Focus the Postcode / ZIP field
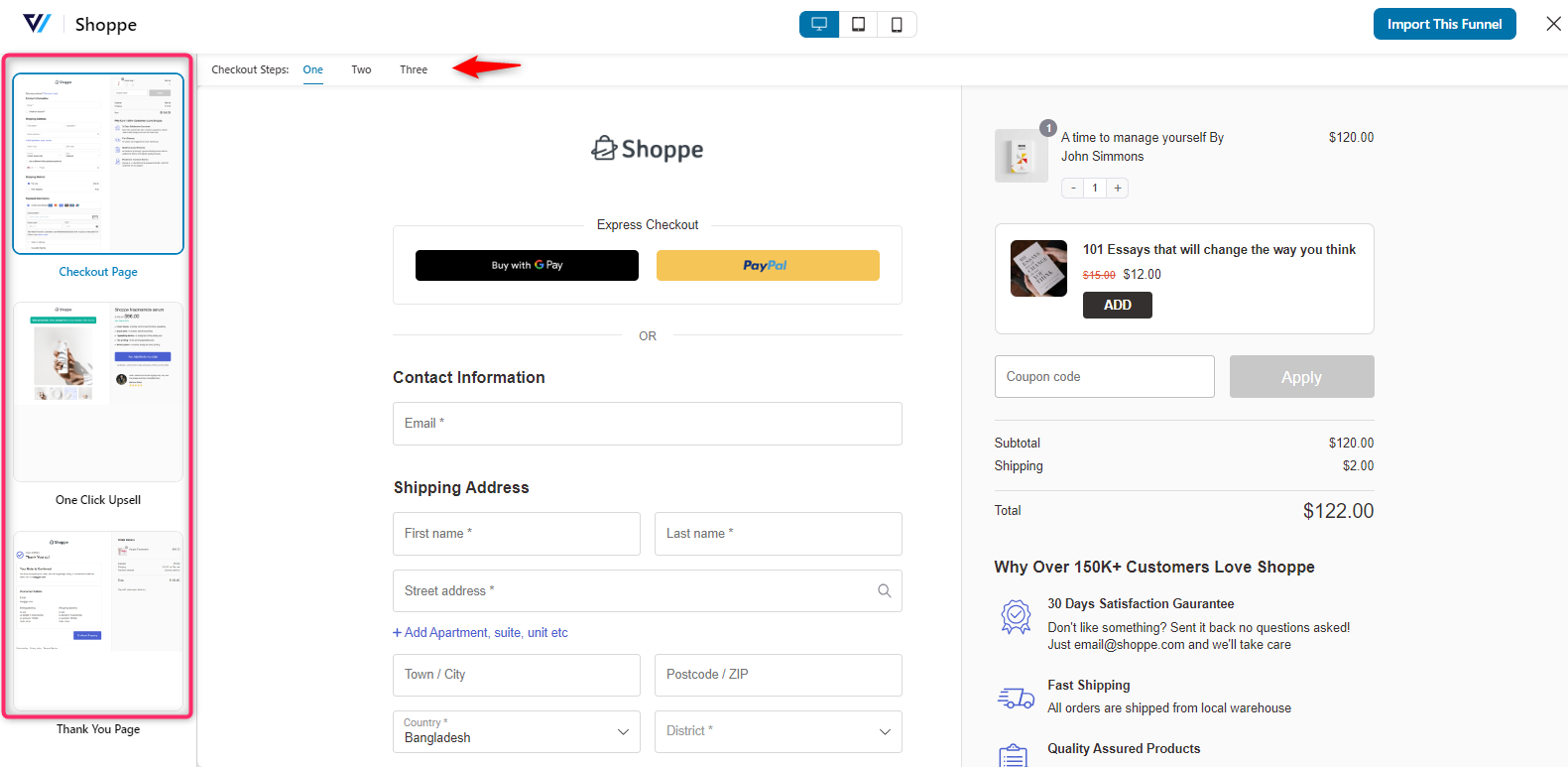The width and height of the screenshot is (1568, 767). click(779, 675)
